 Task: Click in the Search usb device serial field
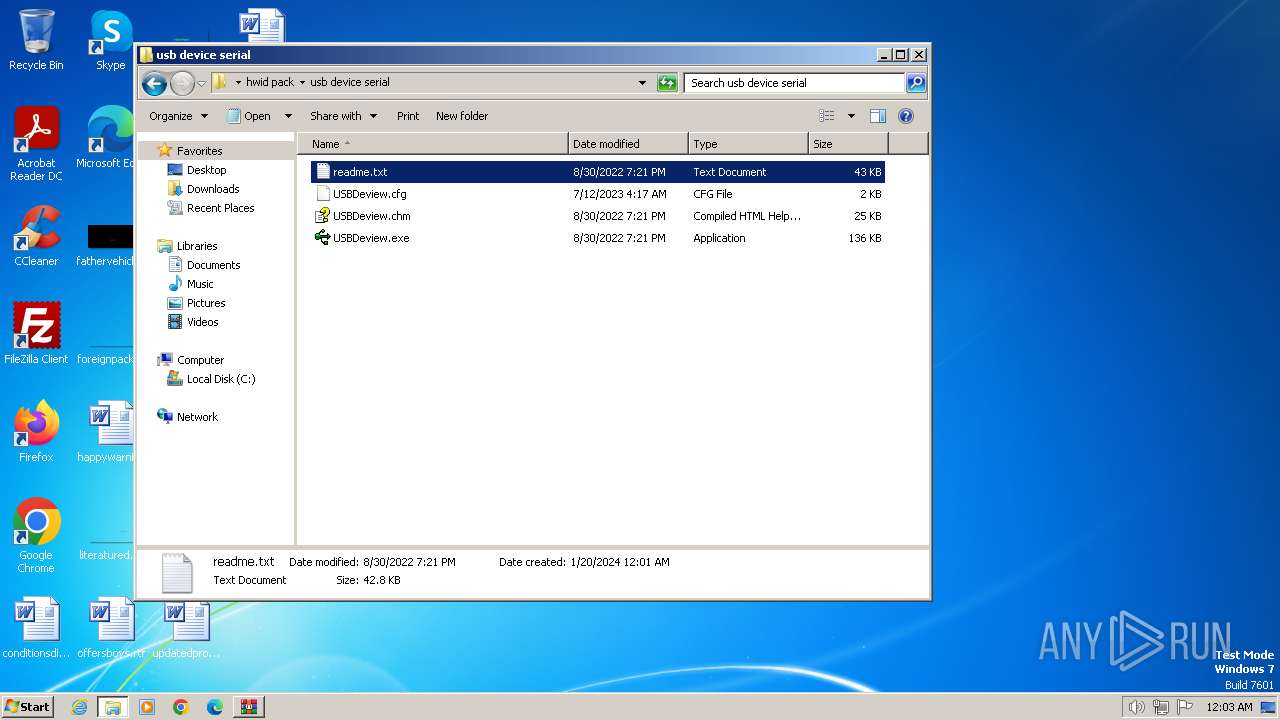pyautogui.click(x=795, y=83)
